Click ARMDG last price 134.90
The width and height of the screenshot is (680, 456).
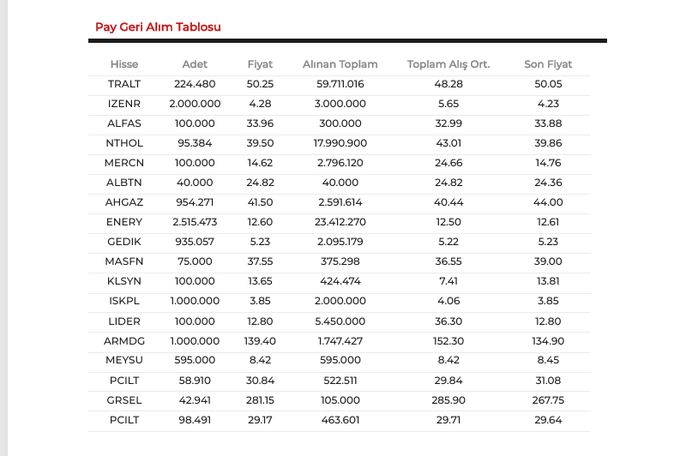[x=548, y=341]
